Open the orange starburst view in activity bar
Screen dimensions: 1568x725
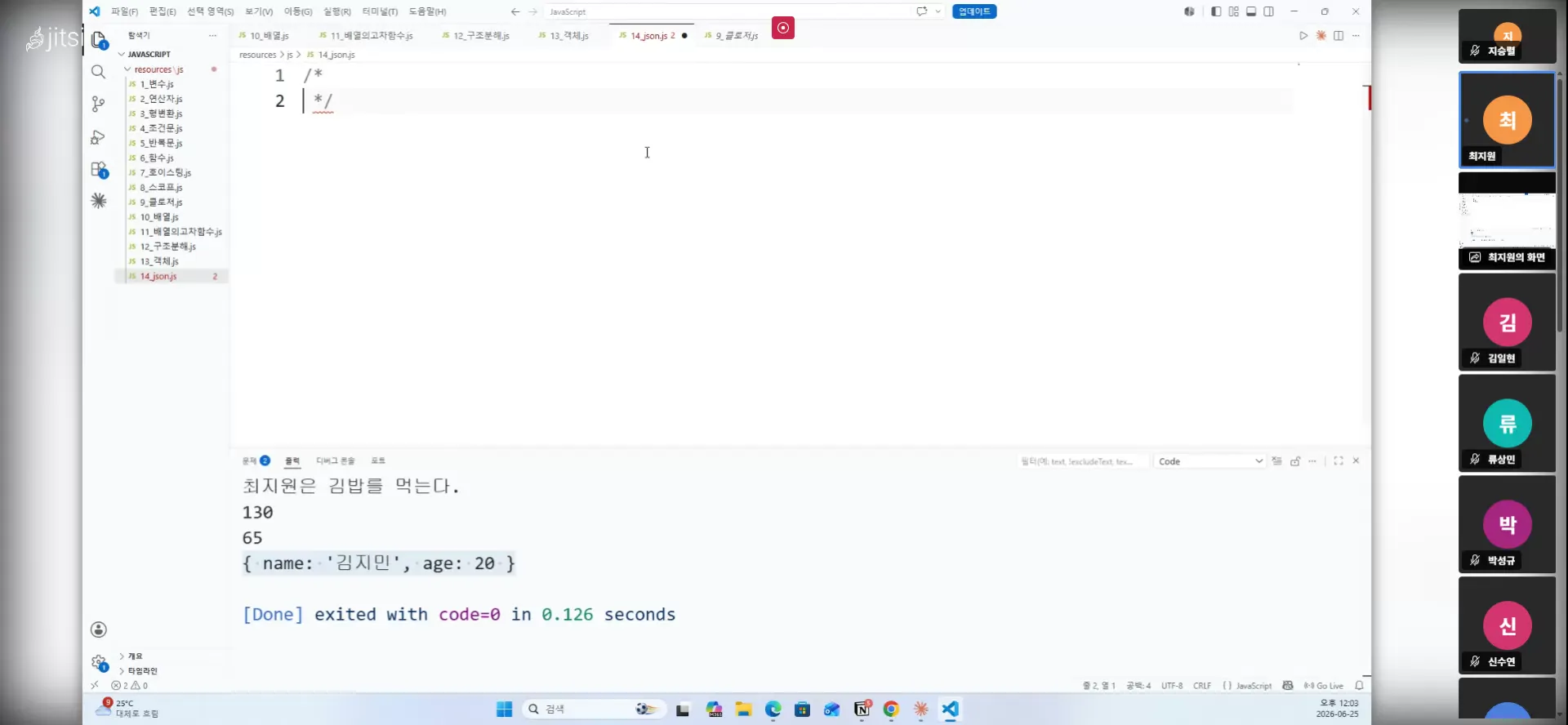[99, 201]
